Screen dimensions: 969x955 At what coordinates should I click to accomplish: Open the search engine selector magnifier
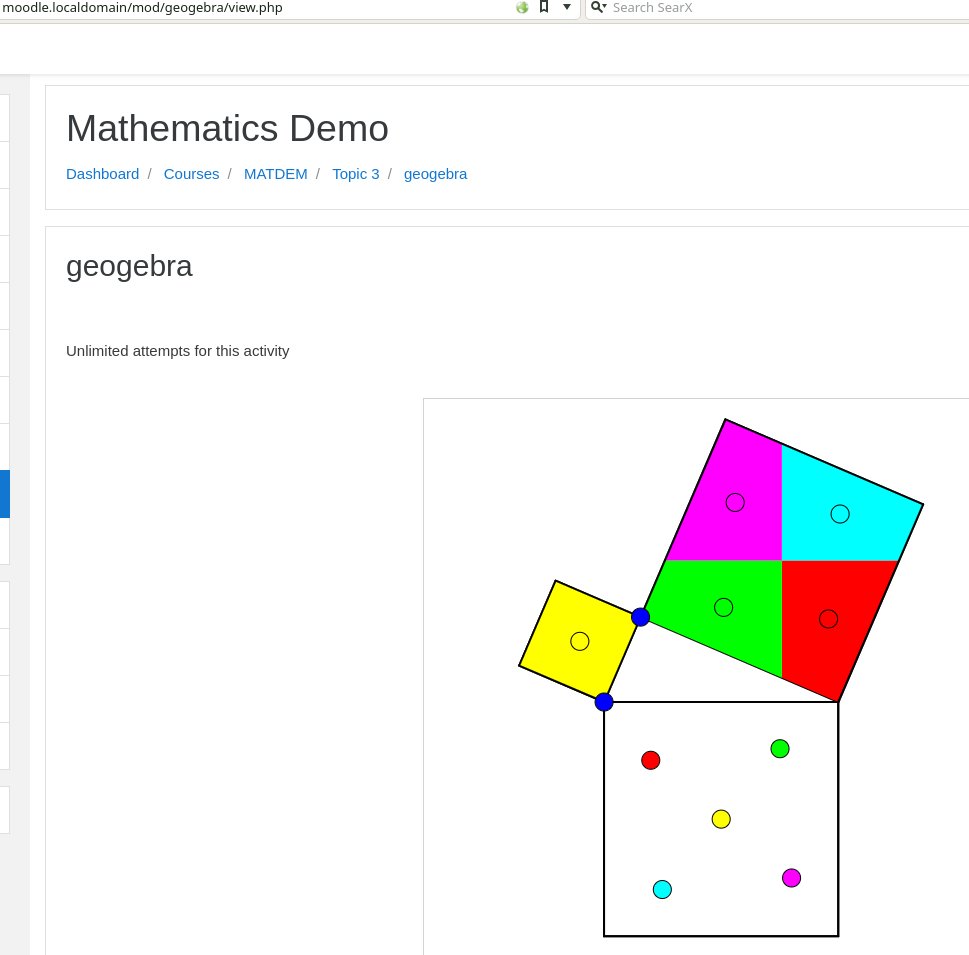tap(598, 7)
